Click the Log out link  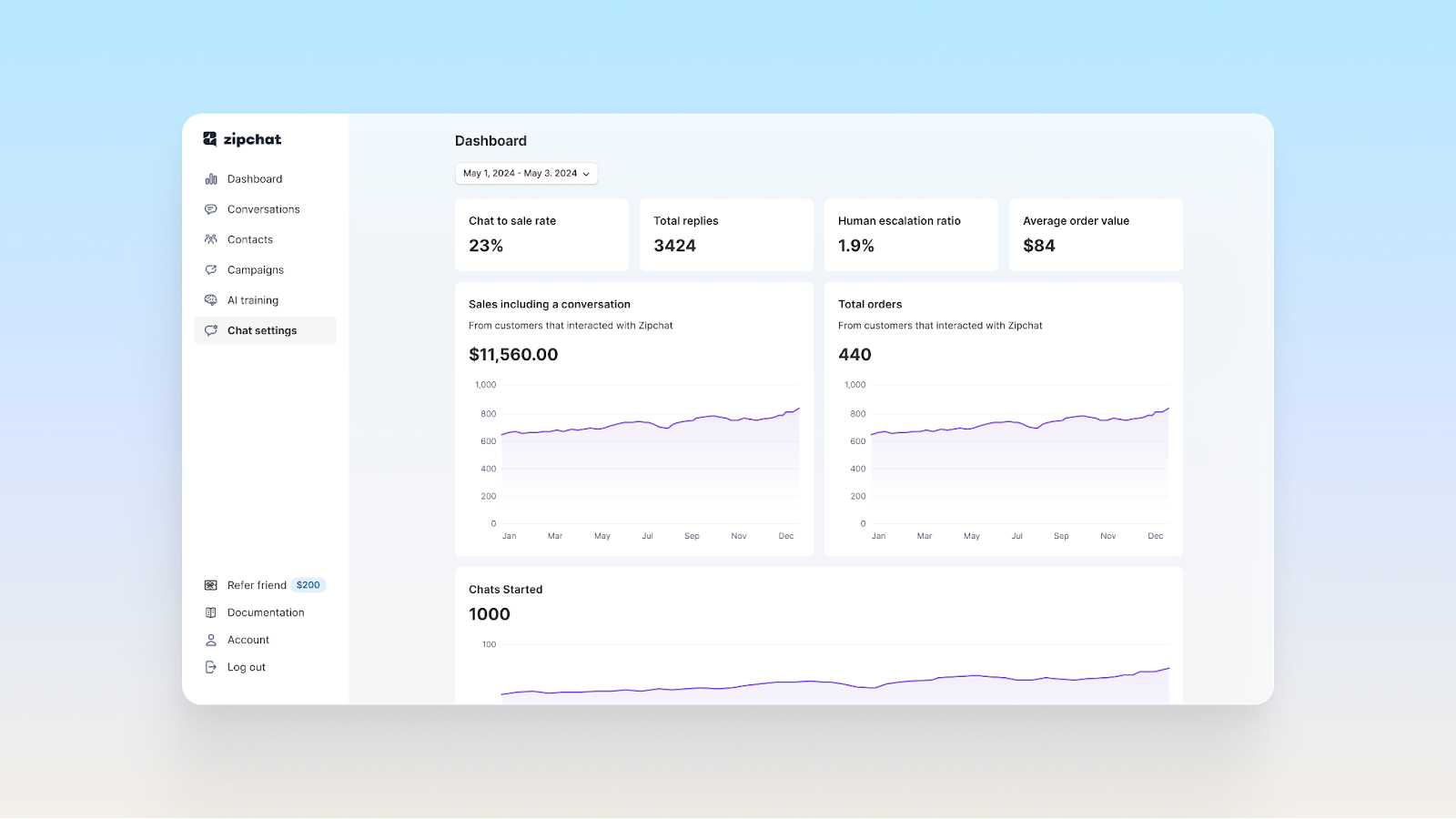(246, 666)
